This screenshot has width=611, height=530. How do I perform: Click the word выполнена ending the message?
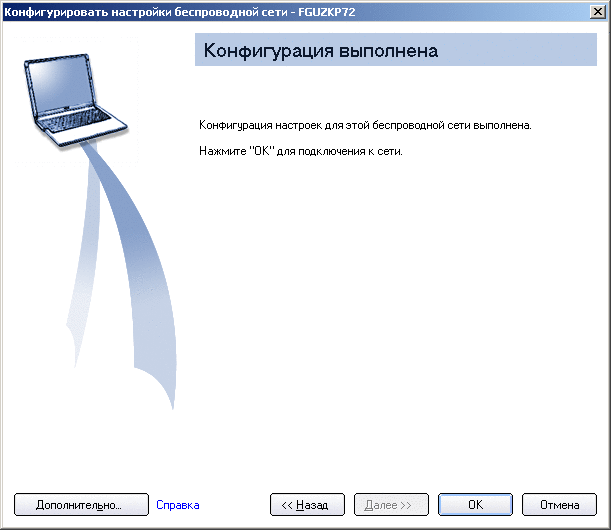coord(504,126)
